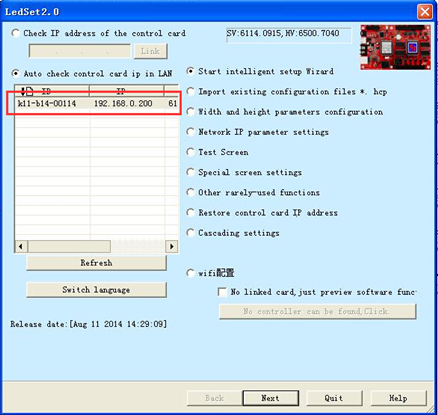The height and width of the screenshot is (415, 438).
Task: Click the horizontal scrollbar thumb in card list
Action: [x=69, y=246]
